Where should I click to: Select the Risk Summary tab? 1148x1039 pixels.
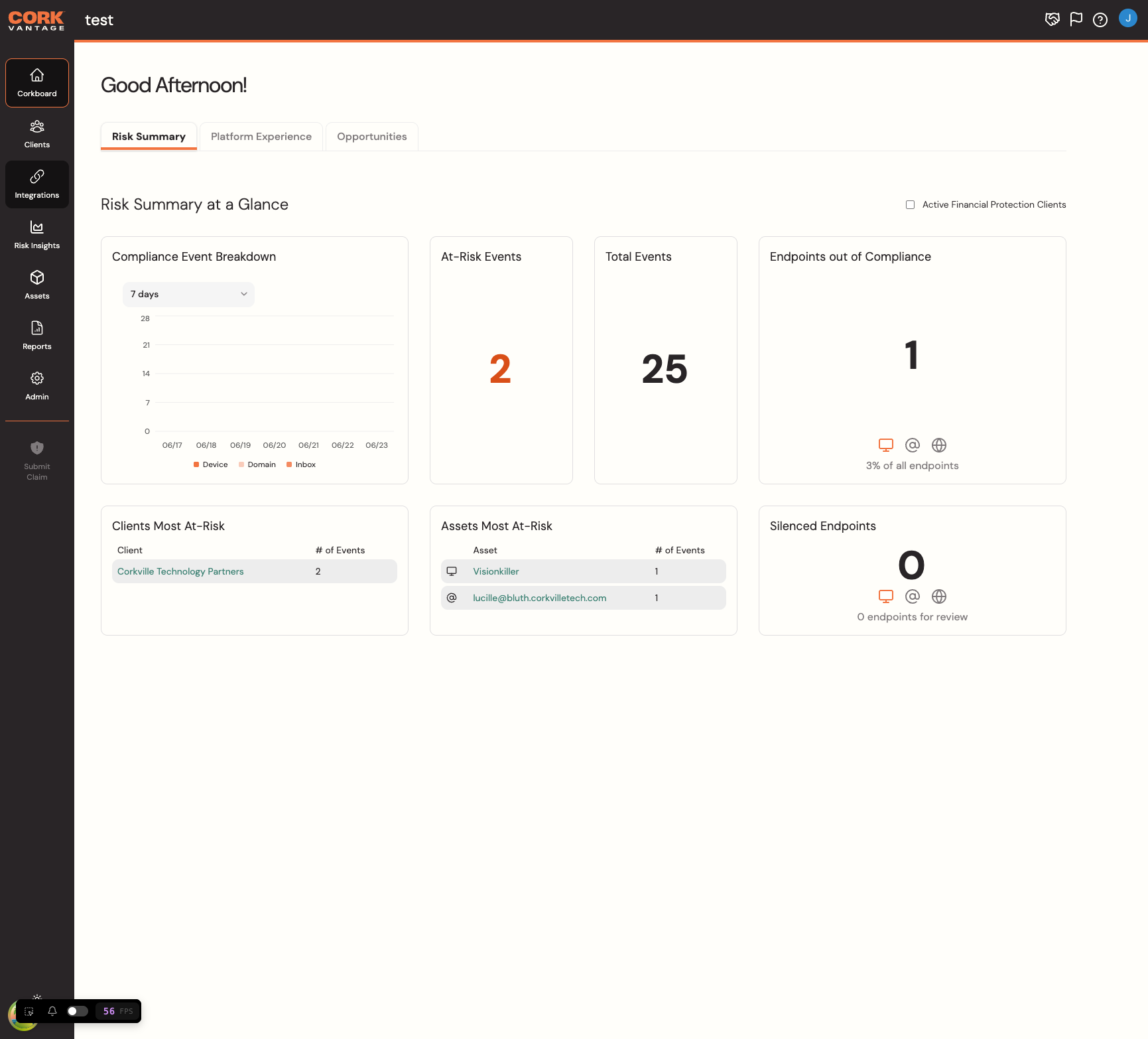click(x=149, y=137)
